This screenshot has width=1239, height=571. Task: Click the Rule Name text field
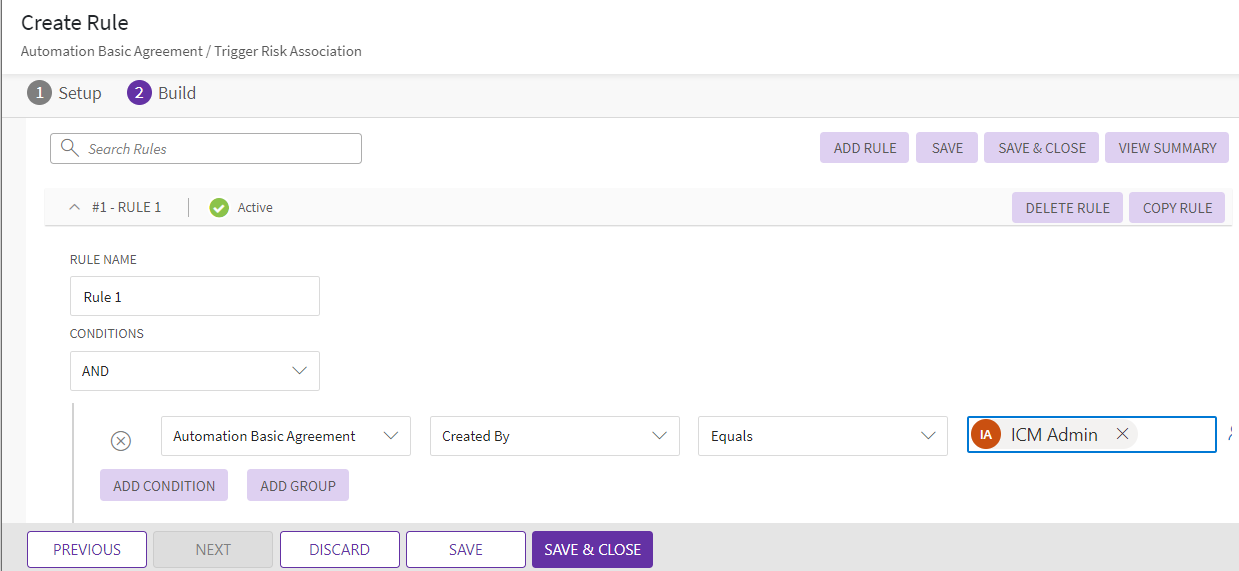195,297
